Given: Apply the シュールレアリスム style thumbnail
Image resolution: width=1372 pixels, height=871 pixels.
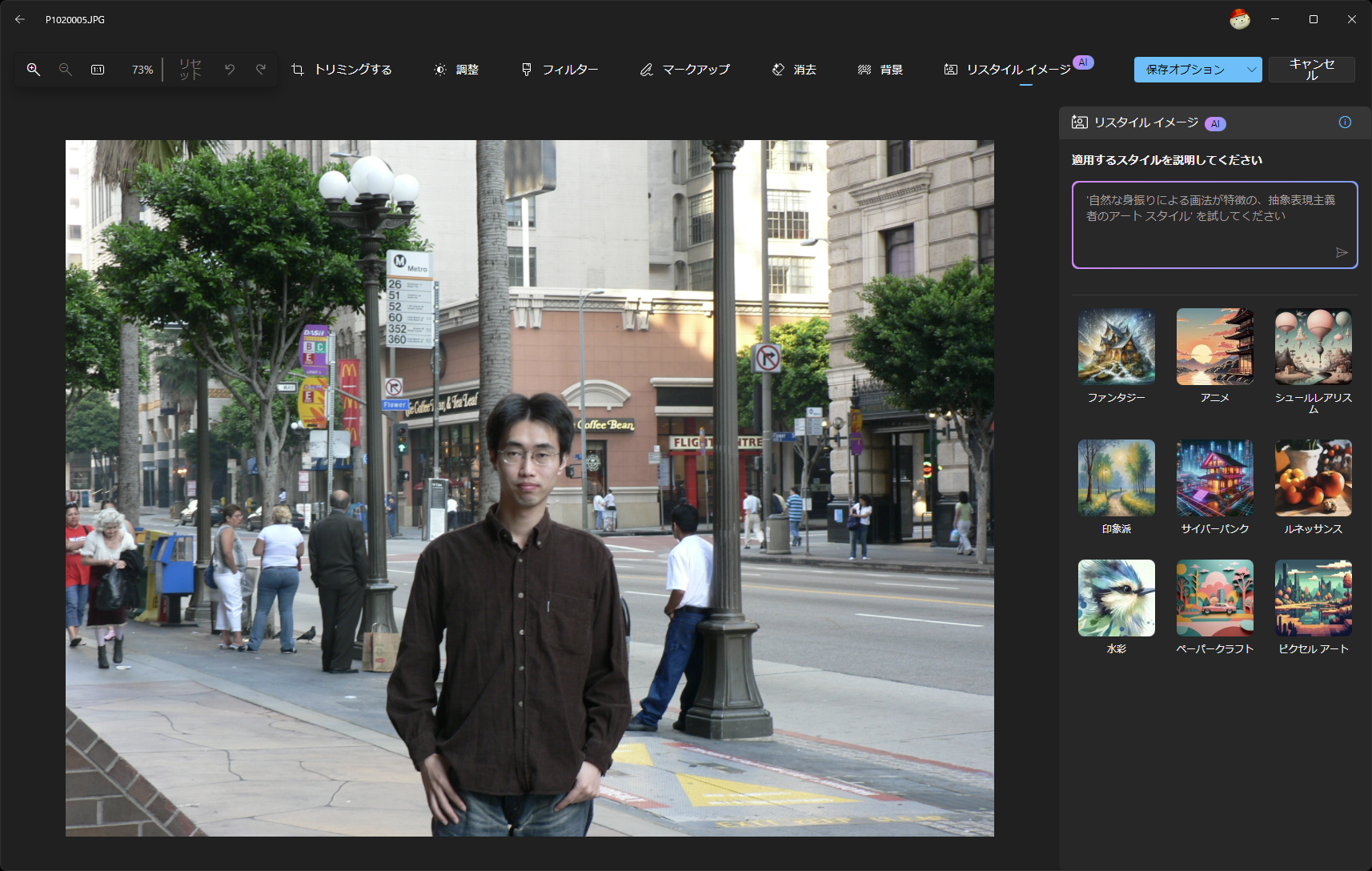Looking at the screenshot, I should 1314,347.
